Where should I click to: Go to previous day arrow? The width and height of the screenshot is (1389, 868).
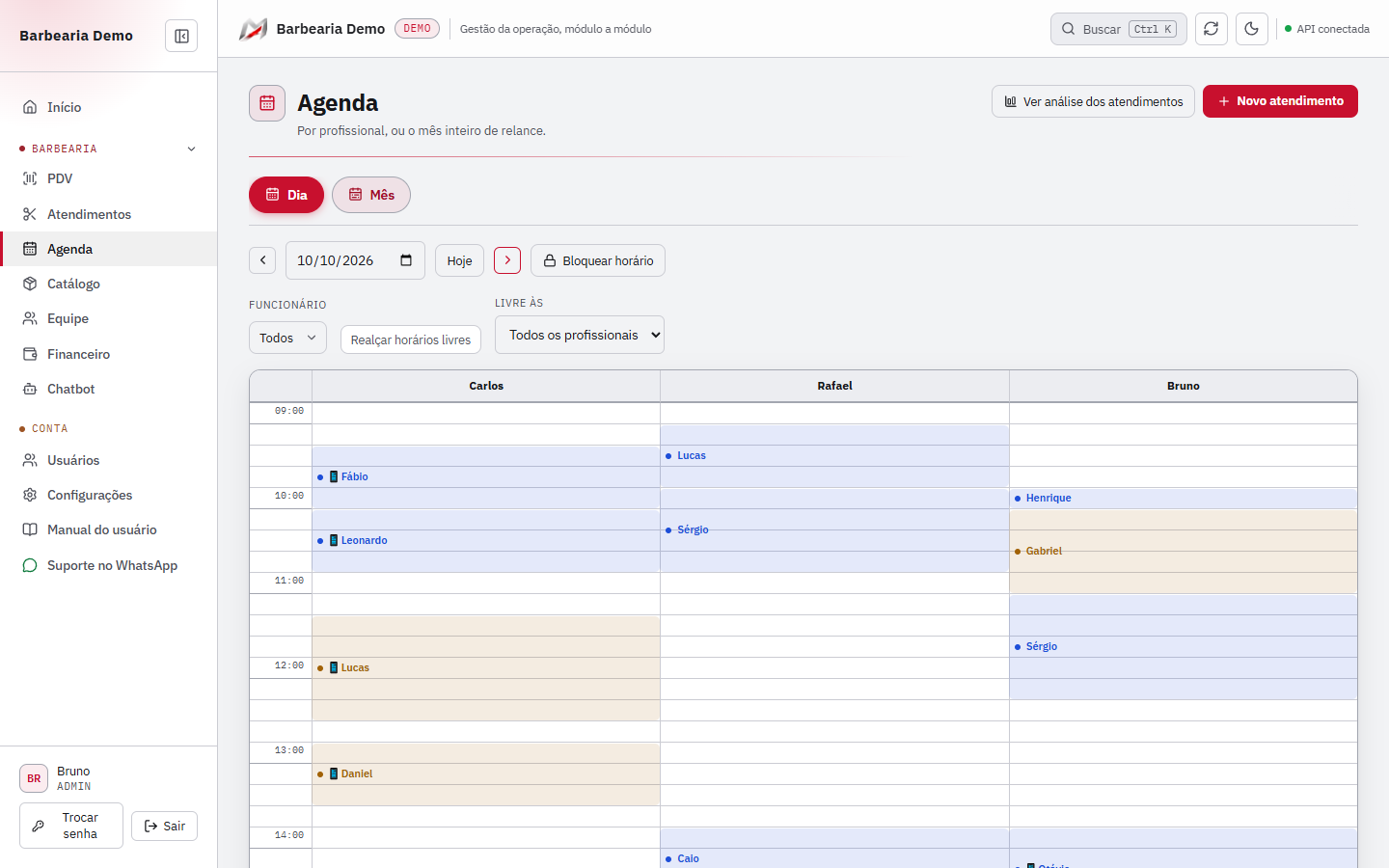262,260
